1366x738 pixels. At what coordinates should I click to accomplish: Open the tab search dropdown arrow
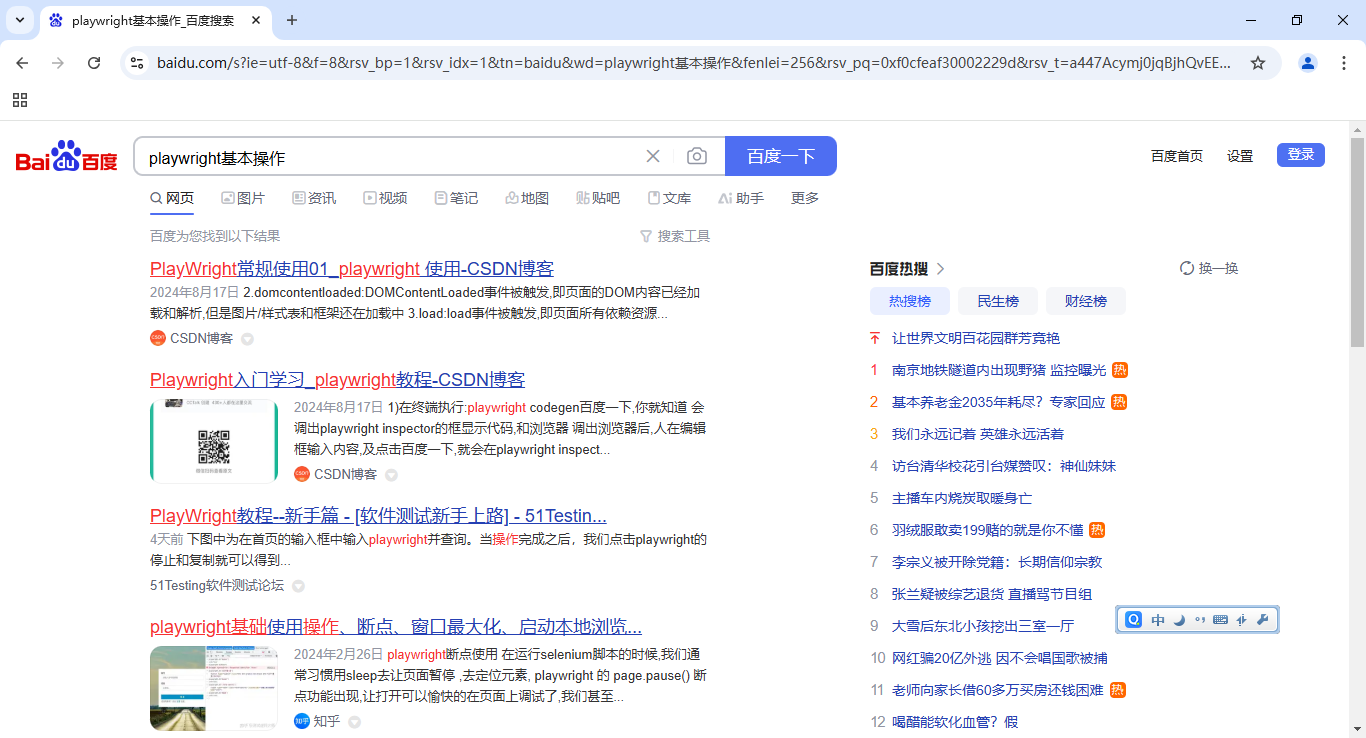pyautogui.click(x=20, y=20)
